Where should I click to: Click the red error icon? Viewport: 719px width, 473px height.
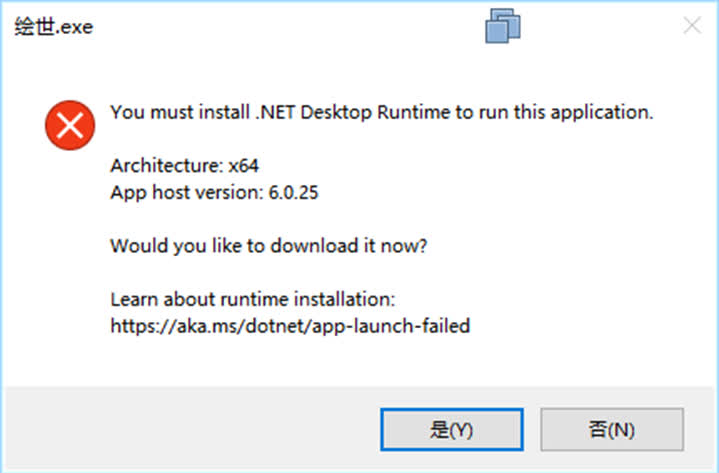(x=70, y=126)
